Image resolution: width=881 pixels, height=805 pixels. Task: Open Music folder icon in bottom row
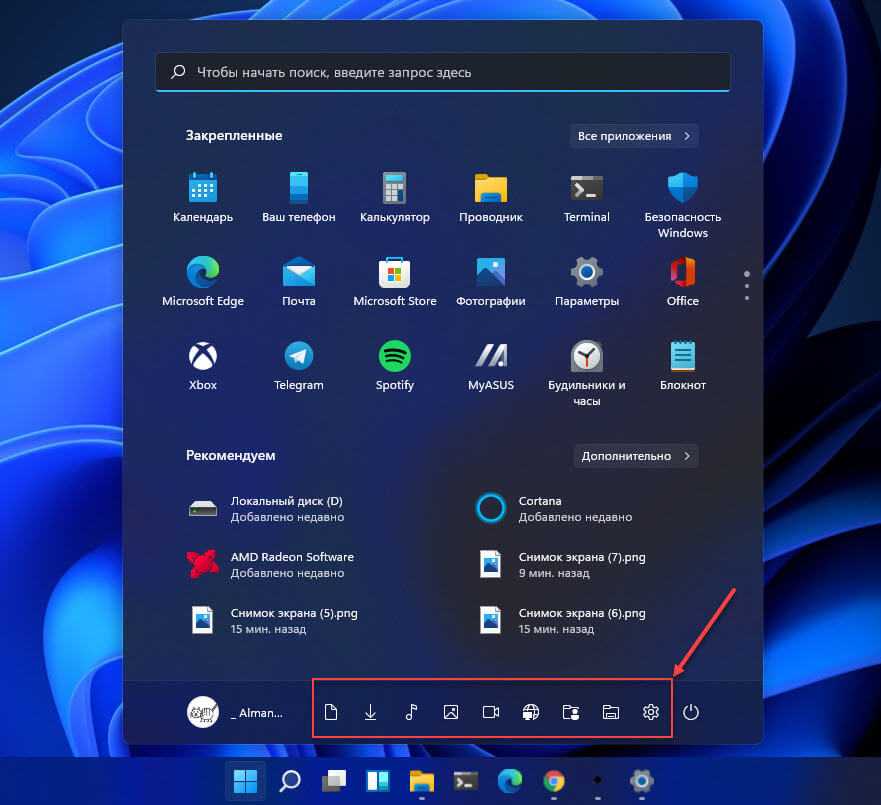(x=411, y=712)
